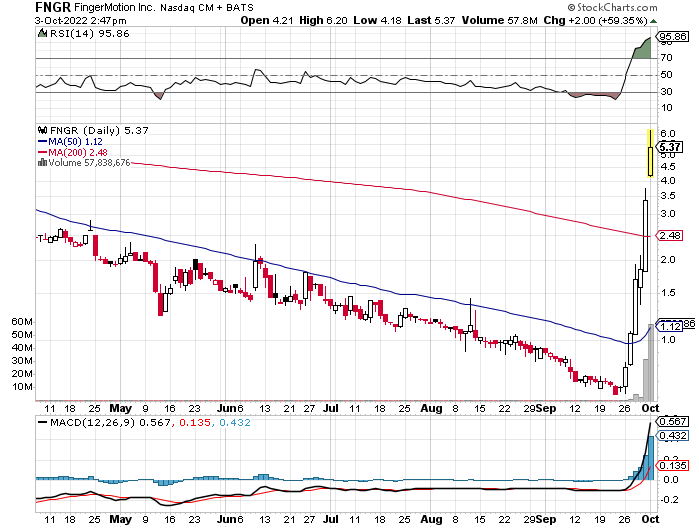Viewport: 699px width, 529px height.
Task: Click the Oct label on MACD panel axis
Action: tap(650, 520)
